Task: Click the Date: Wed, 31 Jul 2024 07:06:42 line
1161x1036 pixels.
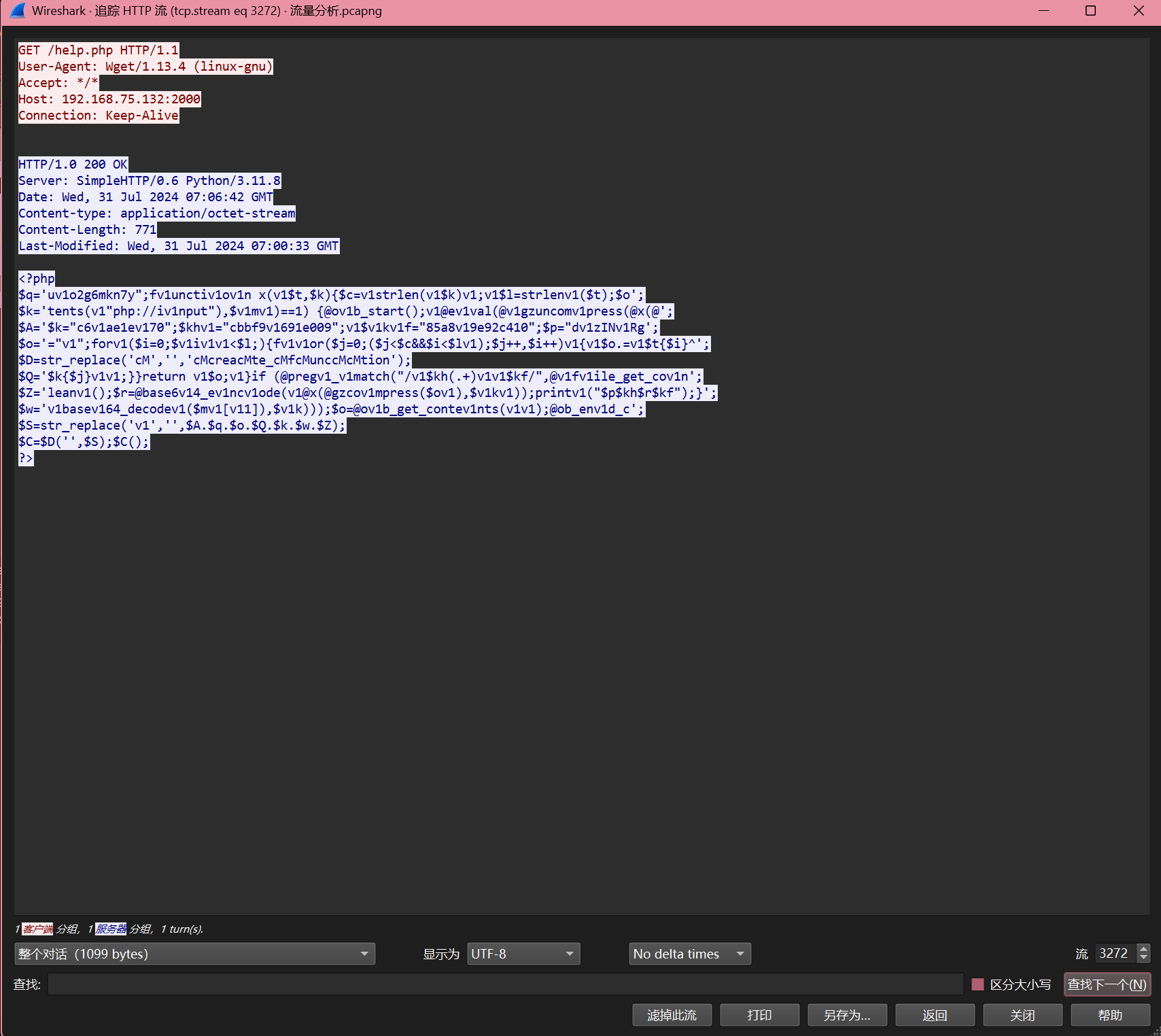Action: 145,197
